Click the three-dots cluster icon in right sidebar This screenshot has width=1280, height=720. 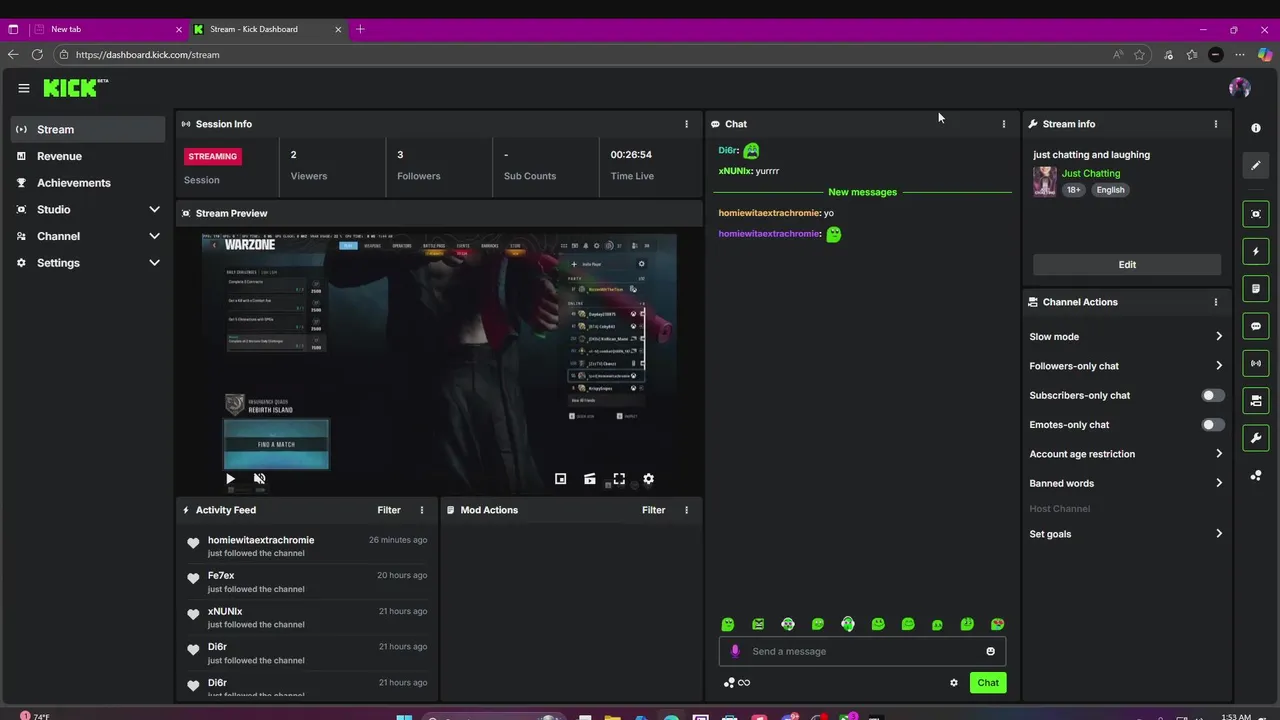pos(1256,476)
